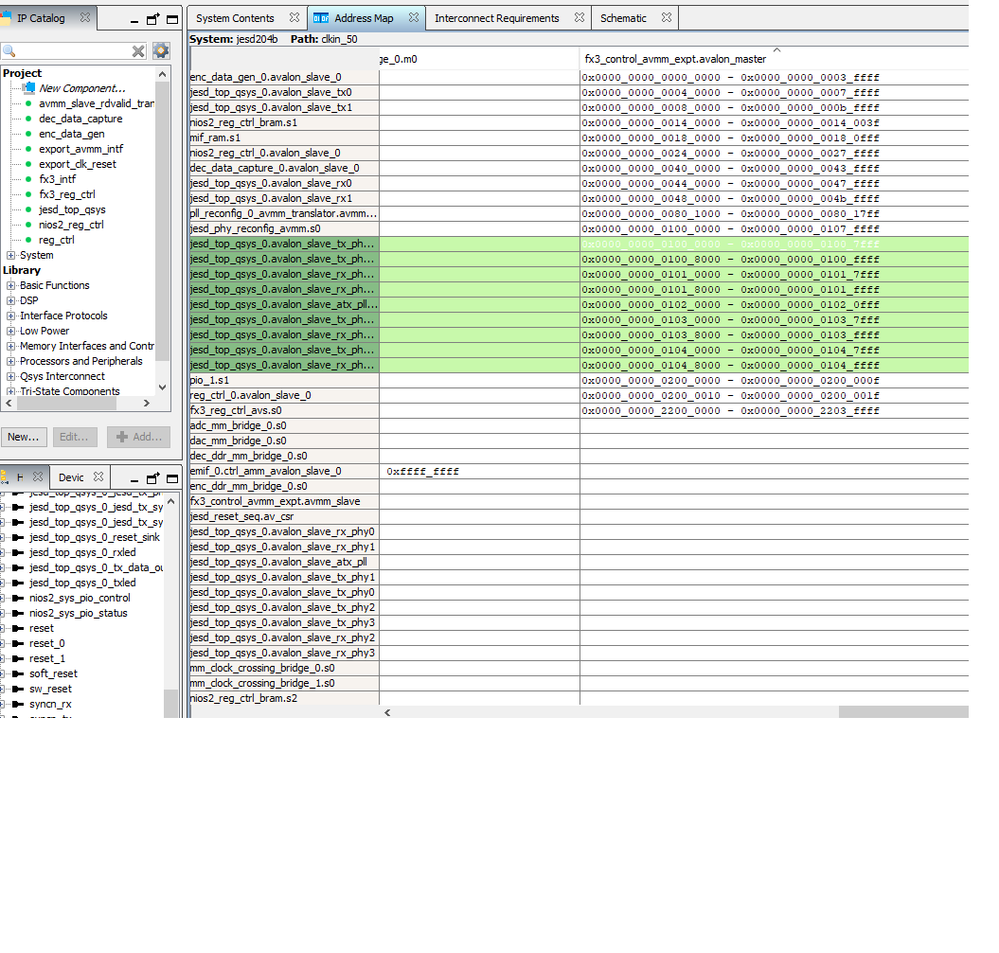Screen dimensions: 999x953
Task: Select the reg_ctrl project component
Action: 56,240
